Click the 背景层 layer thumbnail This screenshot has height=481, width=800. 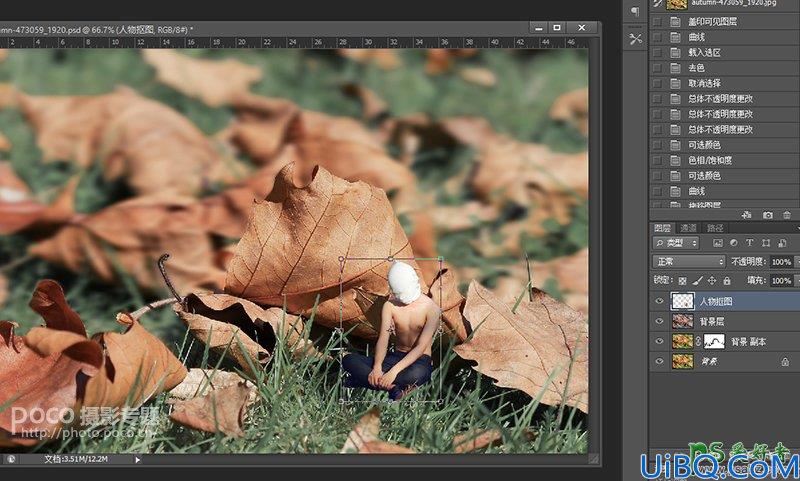pyautogui.click(x=683, y=321)
